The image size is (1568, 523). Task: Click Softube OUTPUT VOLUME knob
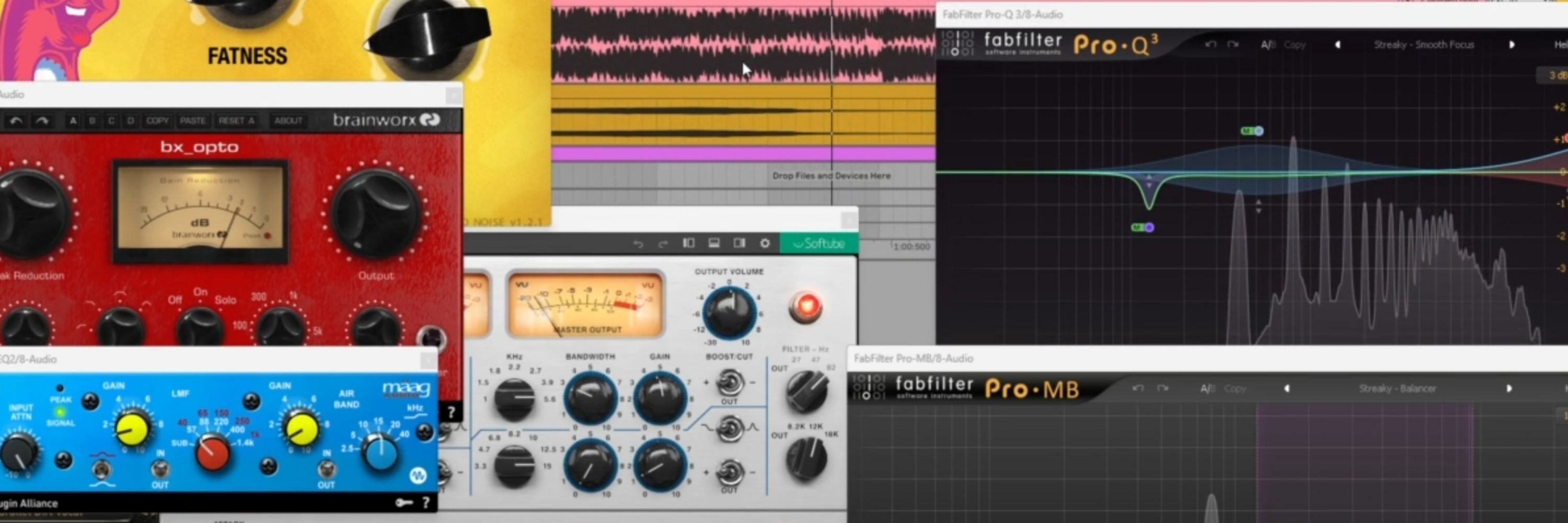coord(729,312)
